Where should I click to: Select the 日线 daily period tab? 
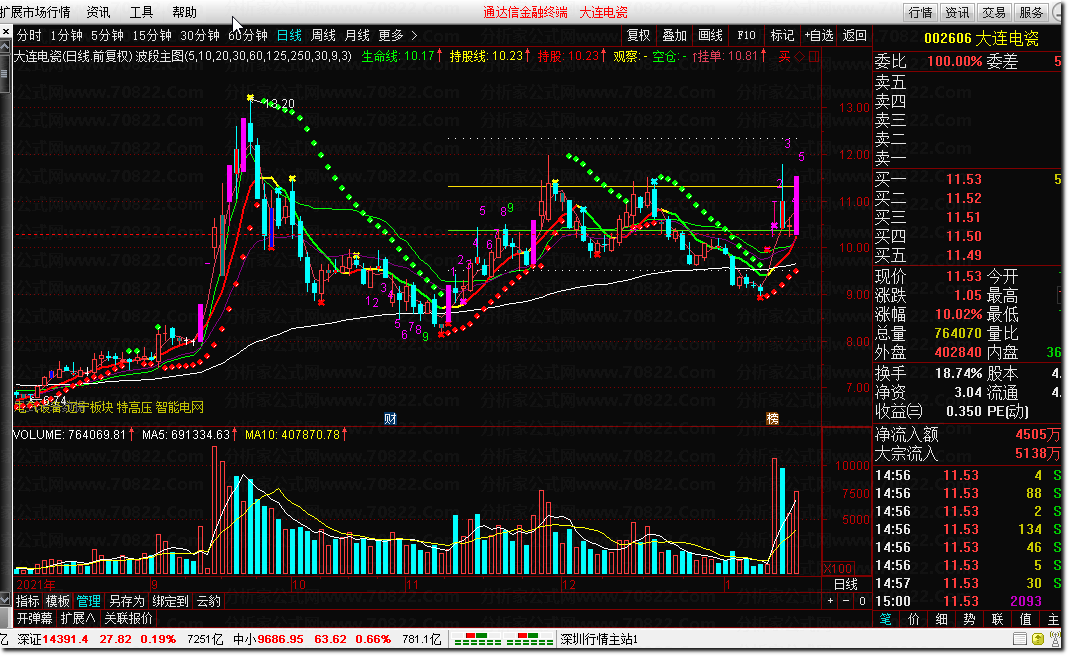point(289,35)
